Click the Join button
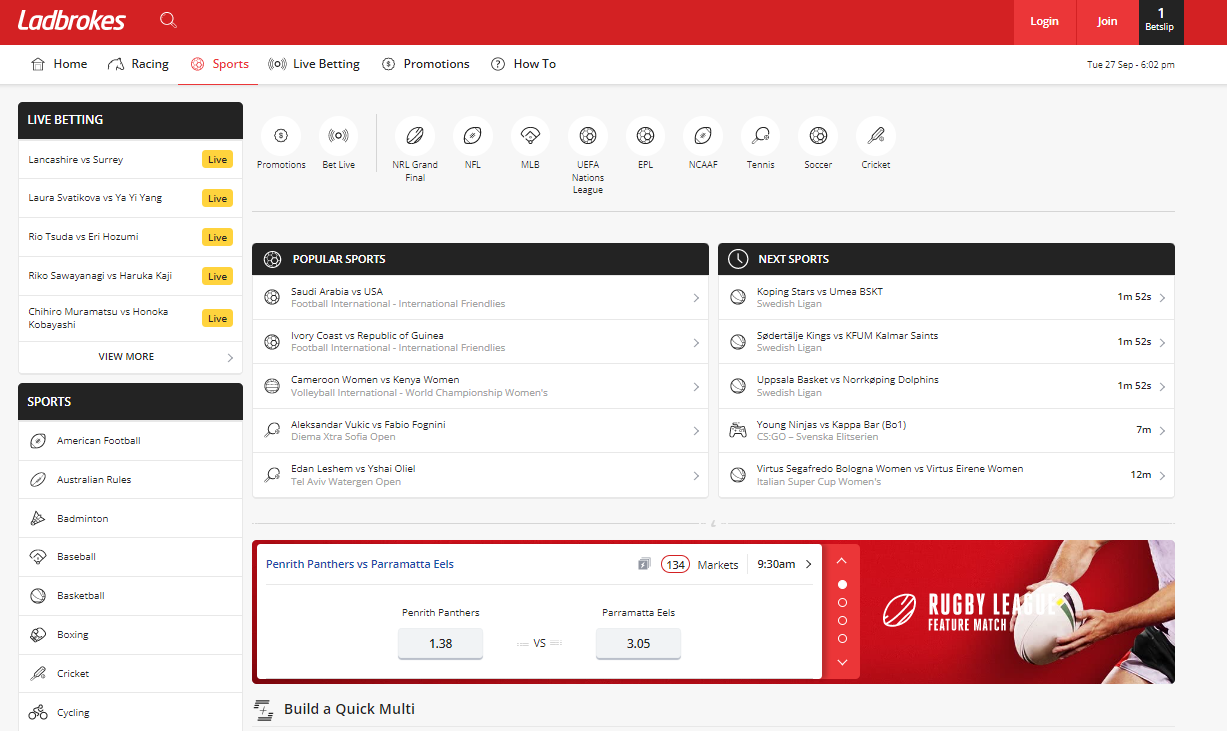Screen dimensions: 1227x731 1107,22
